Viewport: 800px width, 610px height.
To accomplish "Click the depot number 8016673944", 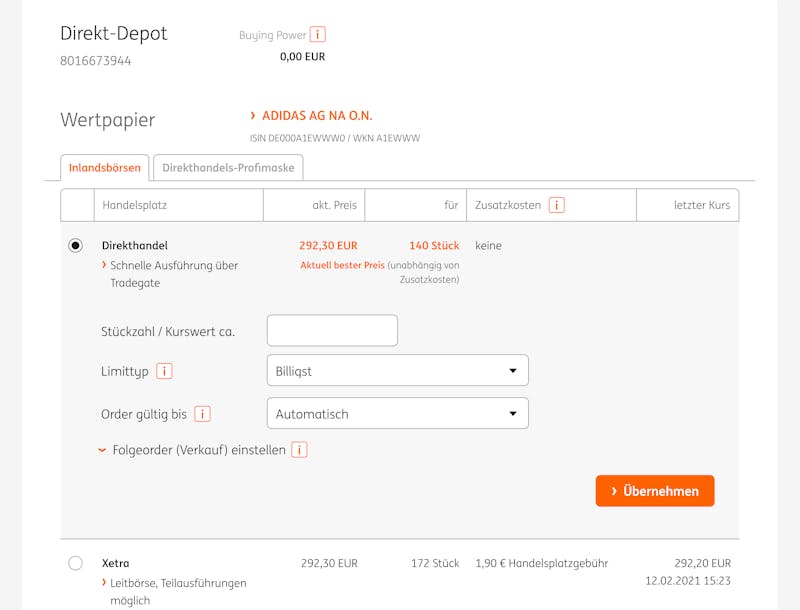I will coord(96,61).
